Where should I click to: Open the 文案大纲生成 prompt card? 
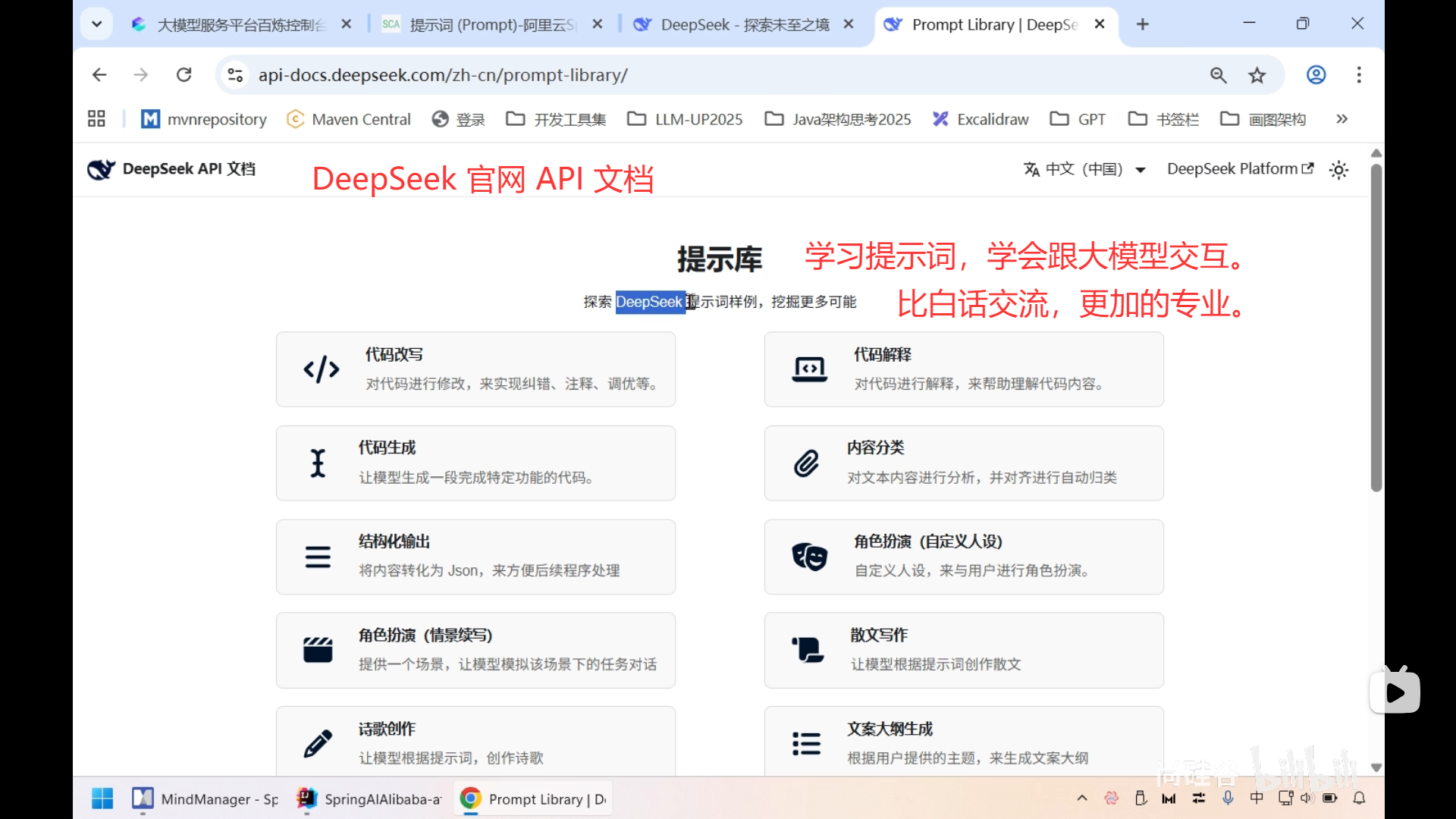click(964, 742)
